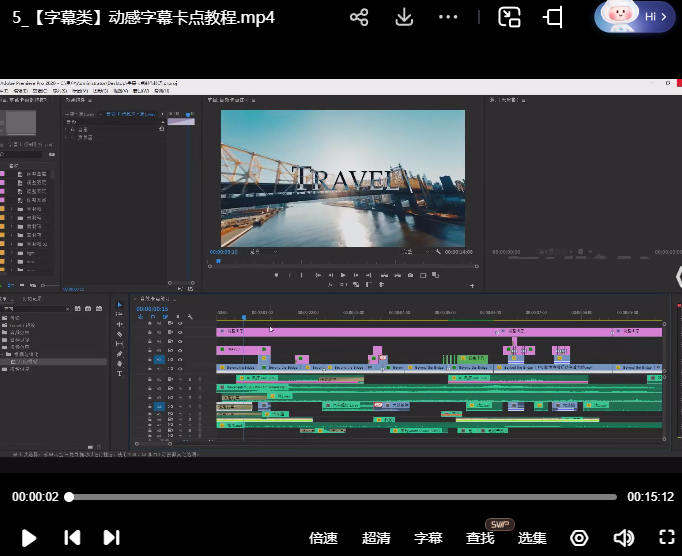Skip to the next video
The image size is (682, 556).
(112, 538)
